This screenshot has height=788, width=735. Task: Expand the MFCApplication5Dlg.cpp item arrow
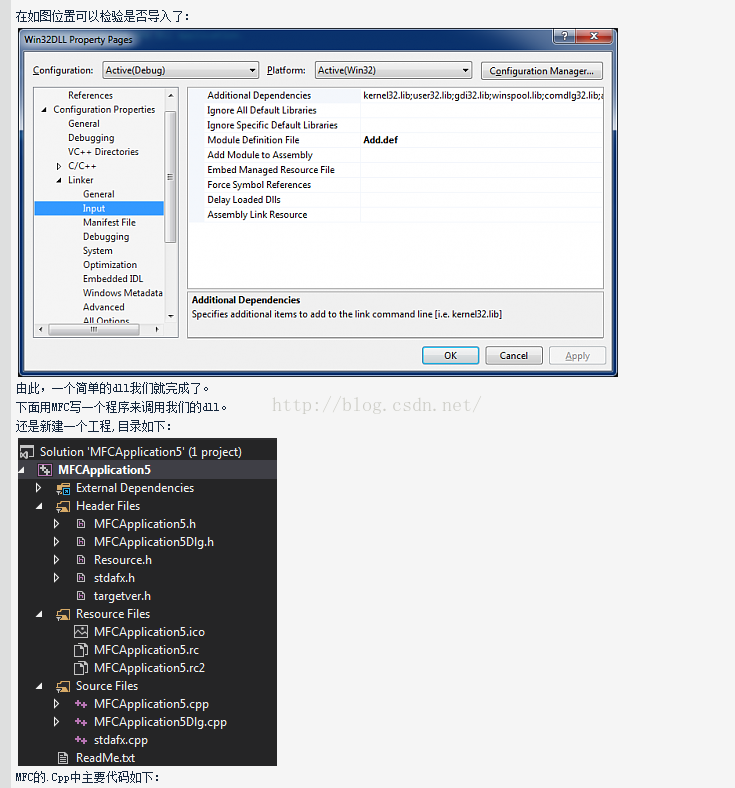coord(56,722)
